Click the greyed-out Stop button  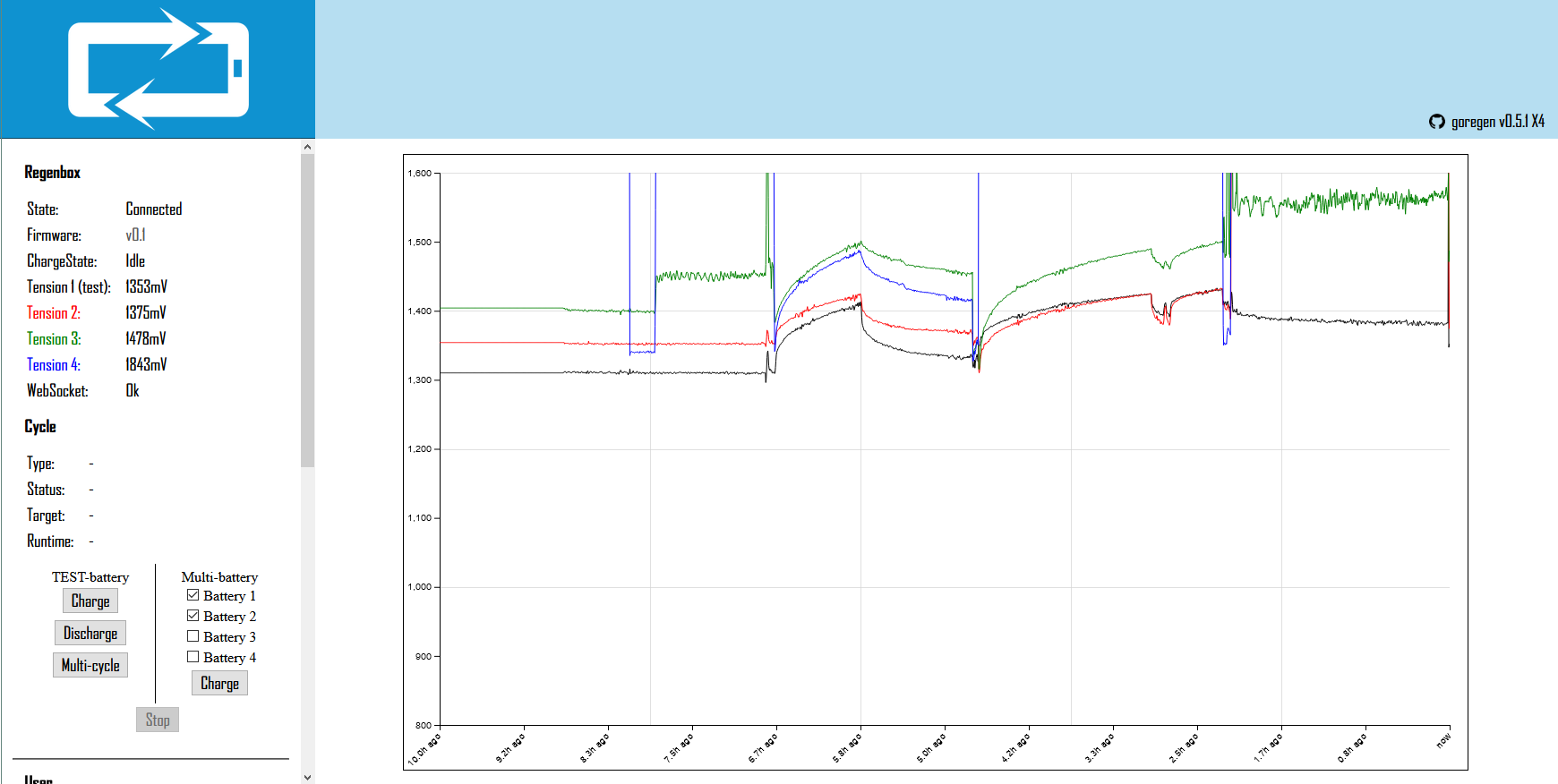pos(158,720)
